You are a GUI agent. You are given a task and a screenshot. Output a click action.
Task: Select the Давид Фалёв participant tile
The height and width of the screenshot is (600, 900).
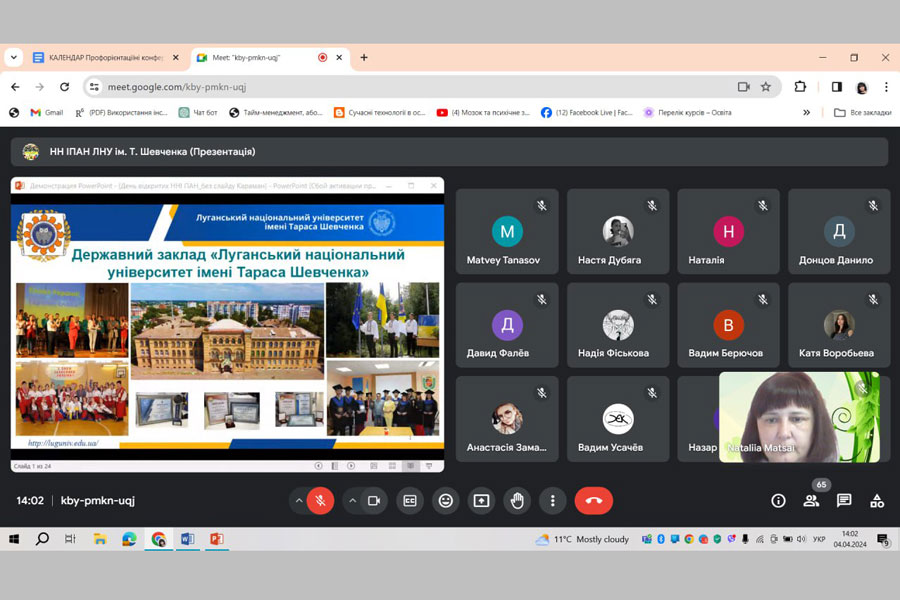point(507,325)
